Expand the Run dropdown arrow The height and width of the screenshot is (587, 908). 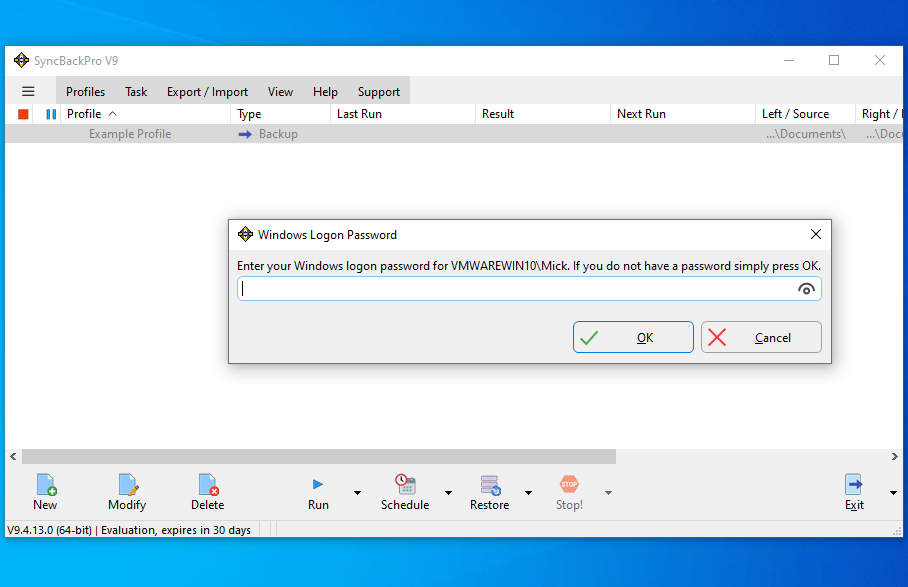tap(357, 493)
